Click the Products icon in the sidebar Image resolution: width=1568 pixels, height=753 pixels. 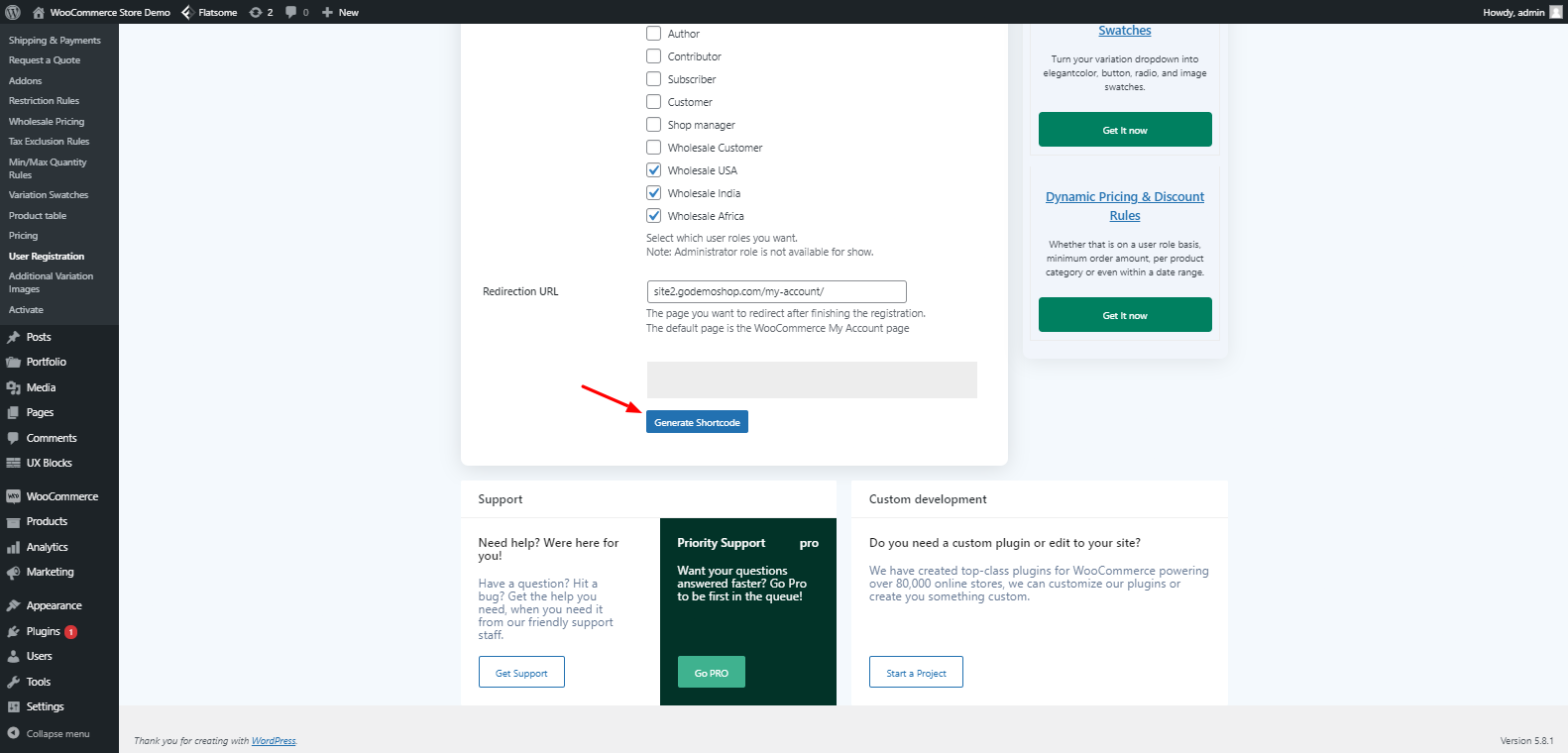pos(14,521)
